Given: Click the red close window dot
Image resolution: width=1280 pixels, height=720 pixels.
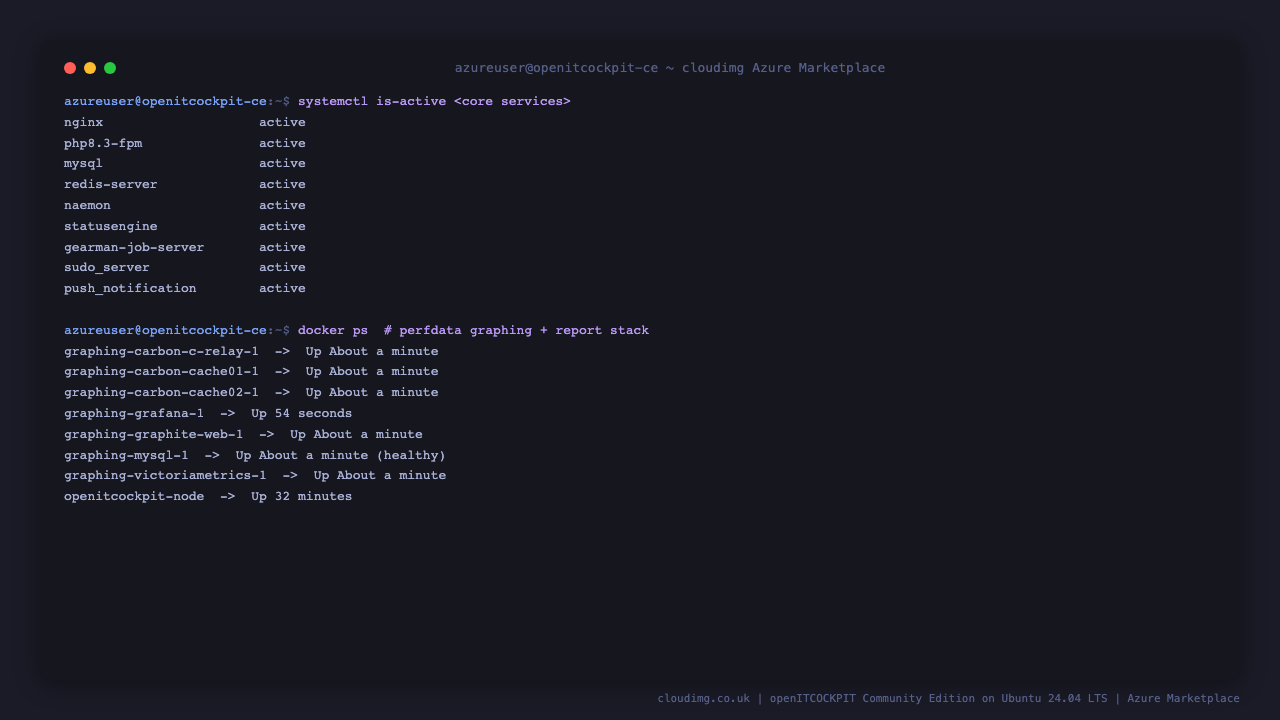Looking at the screenshot, I should 70,68.
